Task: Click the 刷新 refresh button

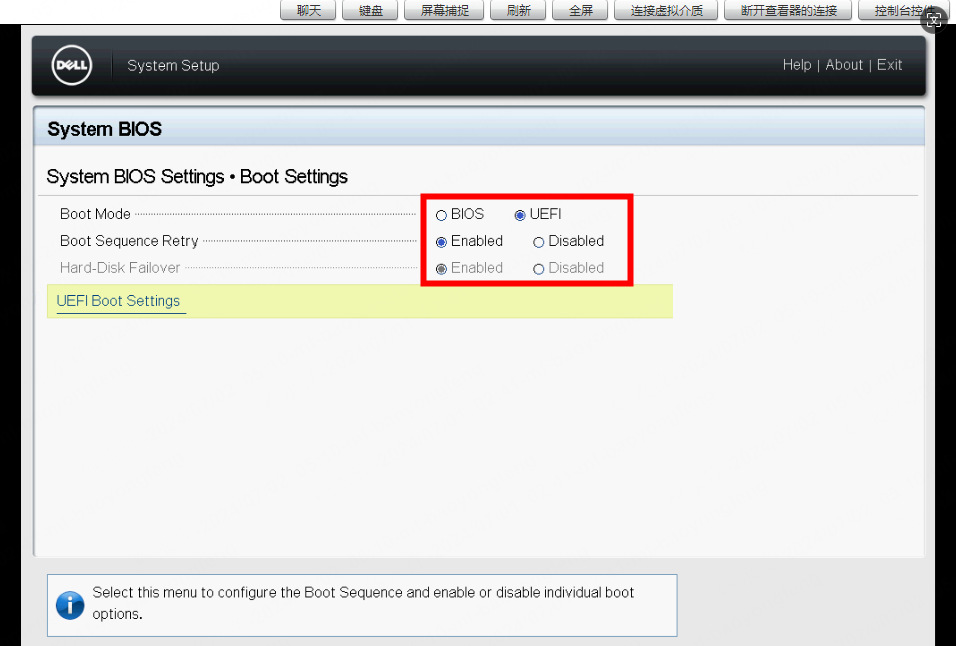Action: [x=518, y=10]
